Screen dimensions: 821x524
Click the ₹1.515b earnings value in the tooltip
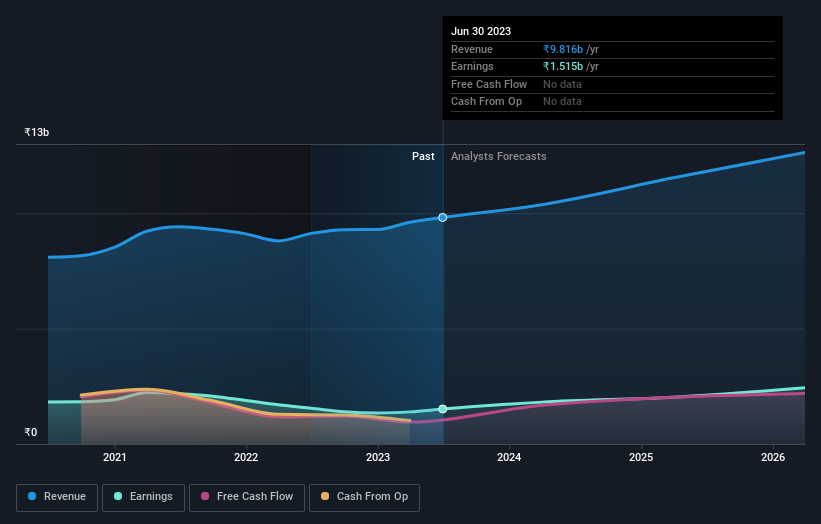[x=563, y=66]
